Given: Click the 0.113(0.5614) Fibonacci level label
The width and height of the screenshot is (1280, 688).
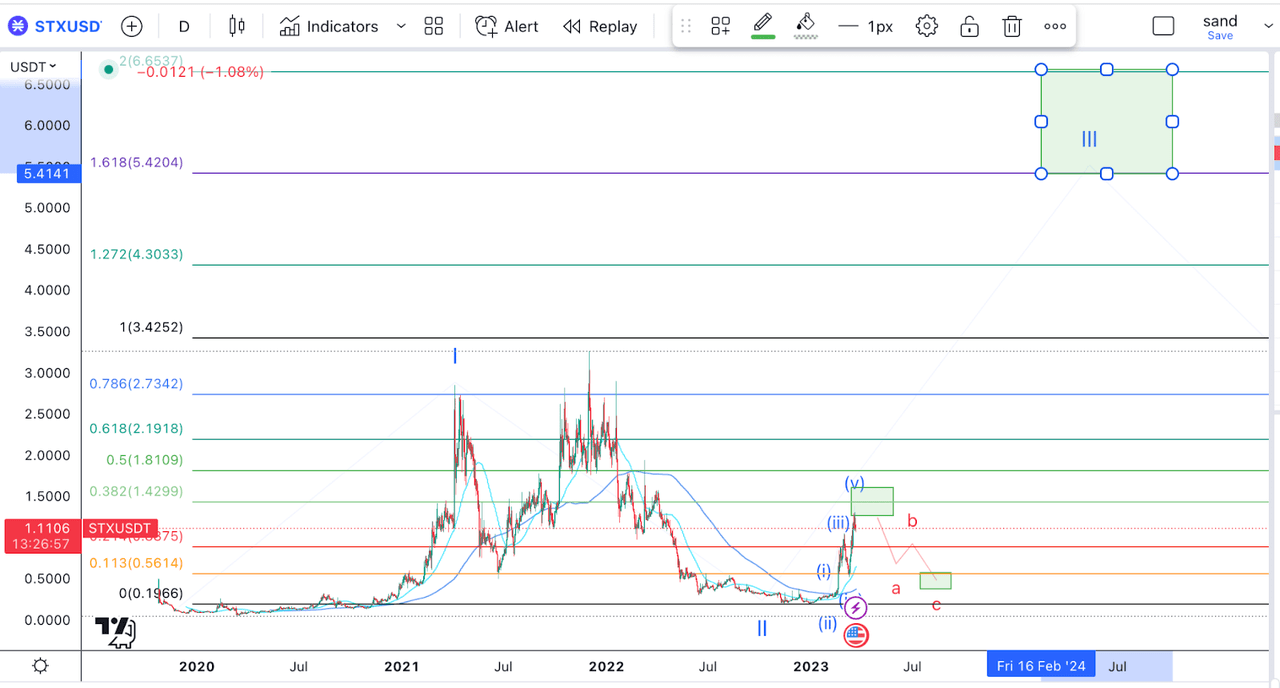Looking at the screenshot, I should pos(136,562).
